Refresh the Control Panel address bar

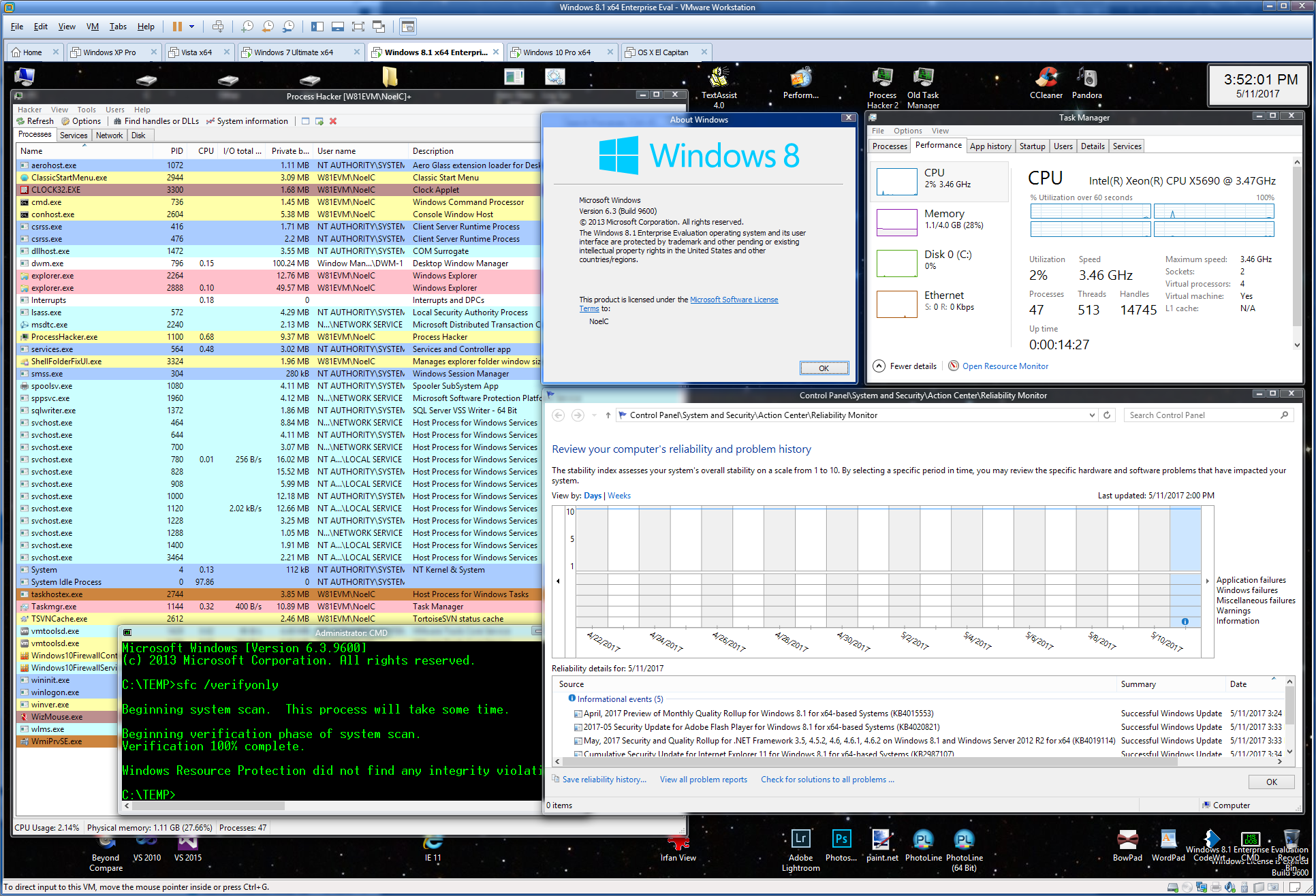pos(1107,415)
